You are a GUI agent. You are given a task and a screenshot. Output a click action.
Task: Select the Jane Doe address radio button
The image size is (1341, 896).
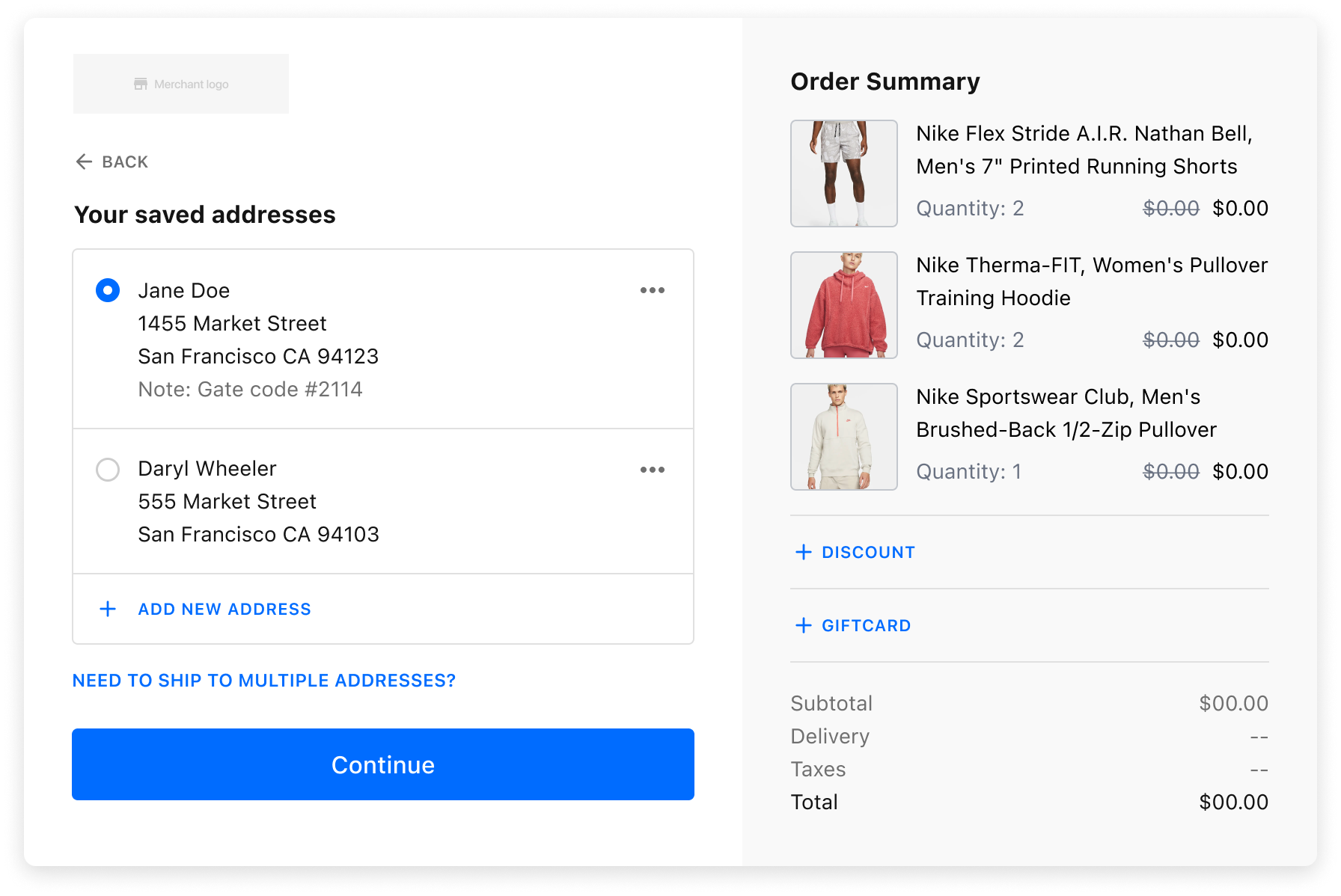[108, 290]
